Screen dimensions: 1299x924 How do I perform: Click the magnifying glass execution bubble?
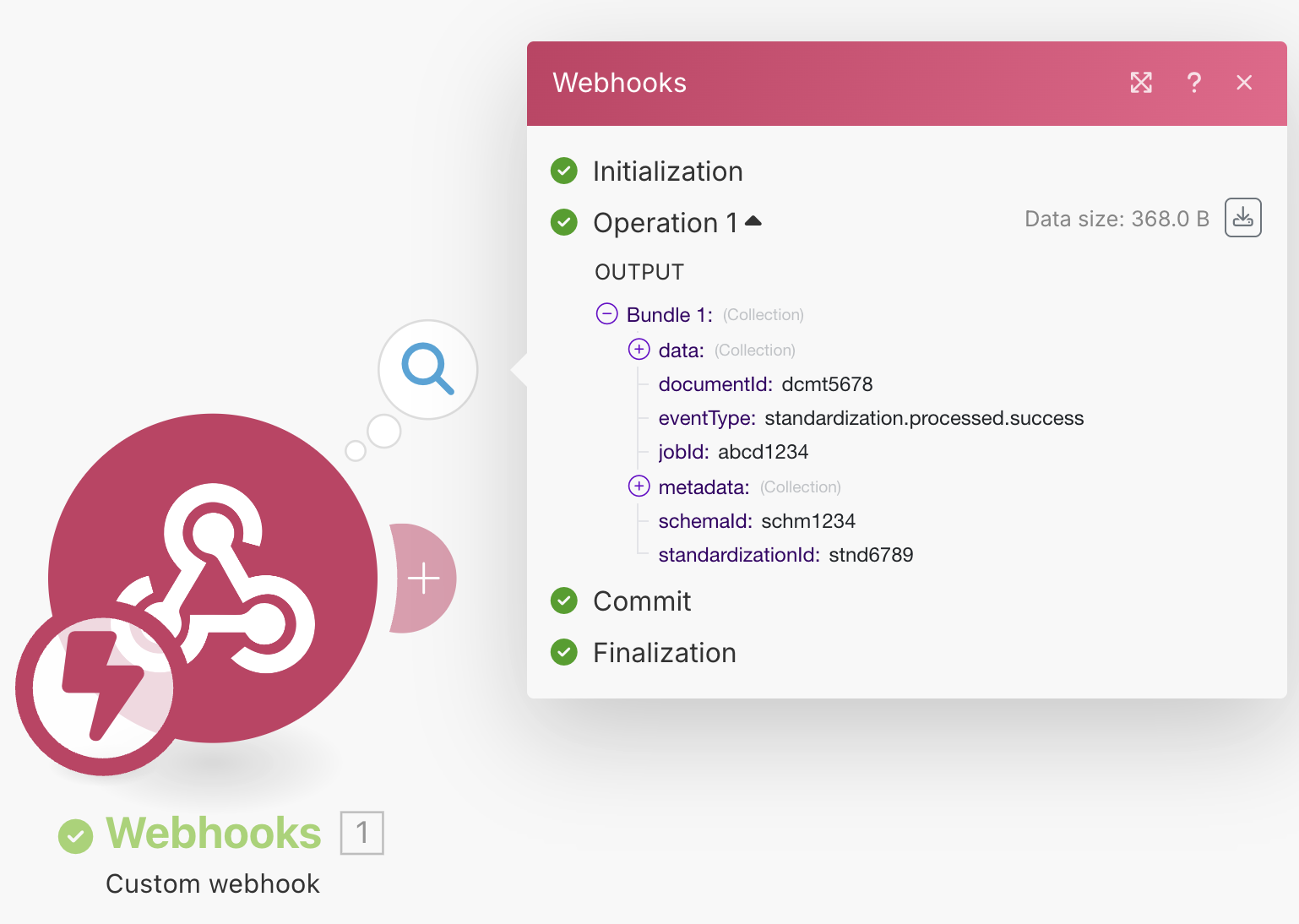(428, 369)
